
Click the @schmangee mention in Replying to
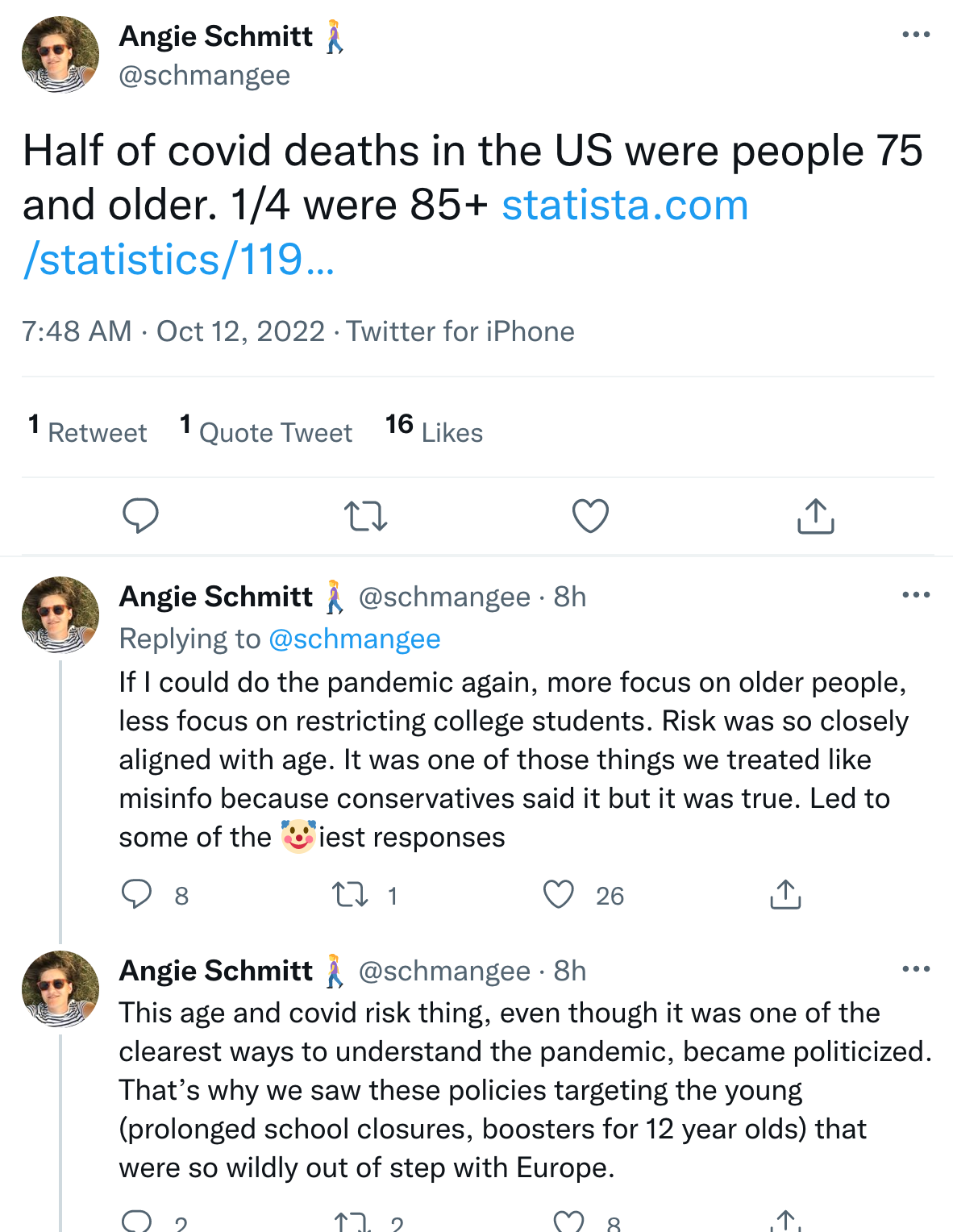(x=355, y=639)
